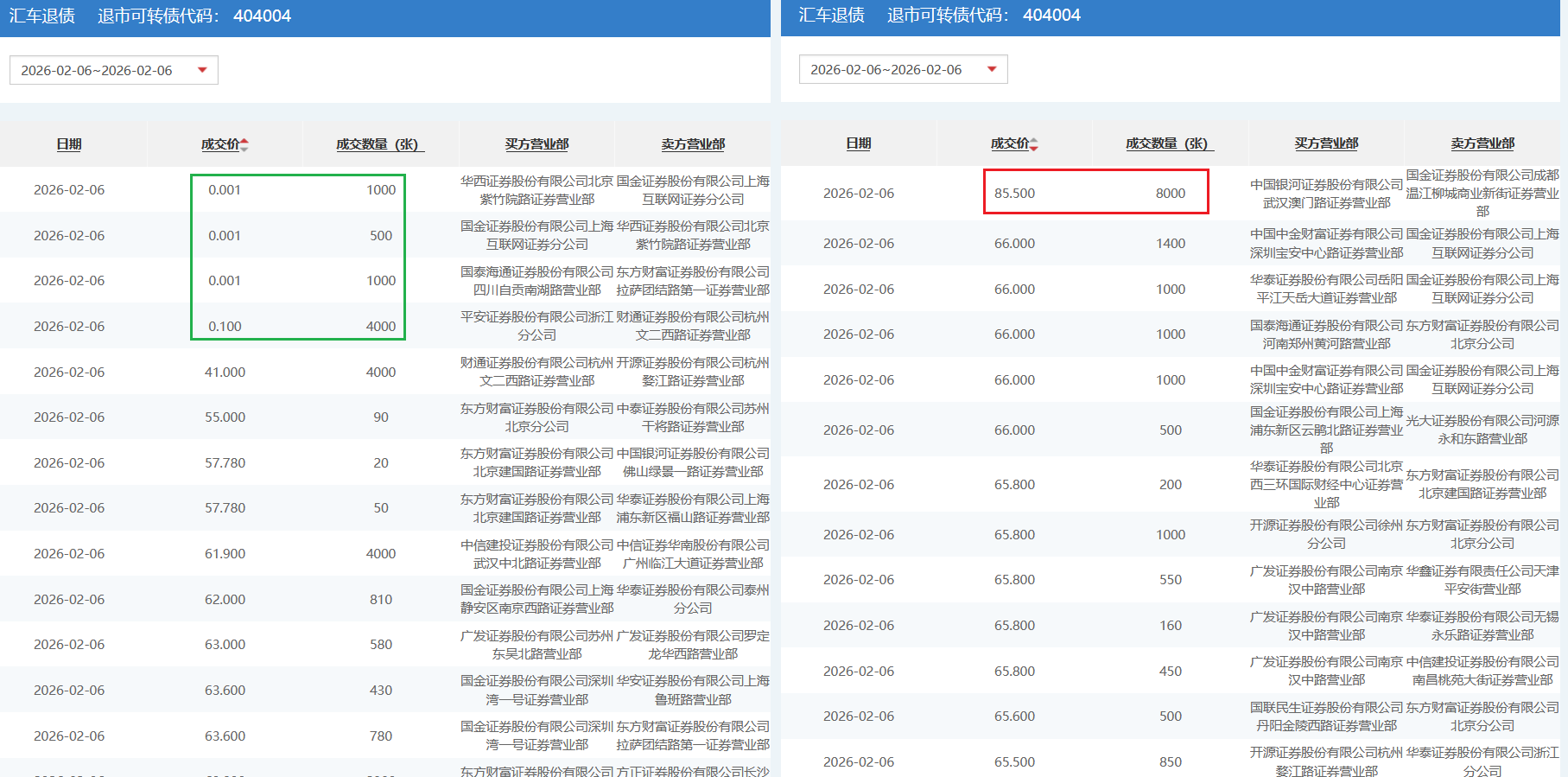
Task: Select quantity 430 in left table
Action: 381,691
